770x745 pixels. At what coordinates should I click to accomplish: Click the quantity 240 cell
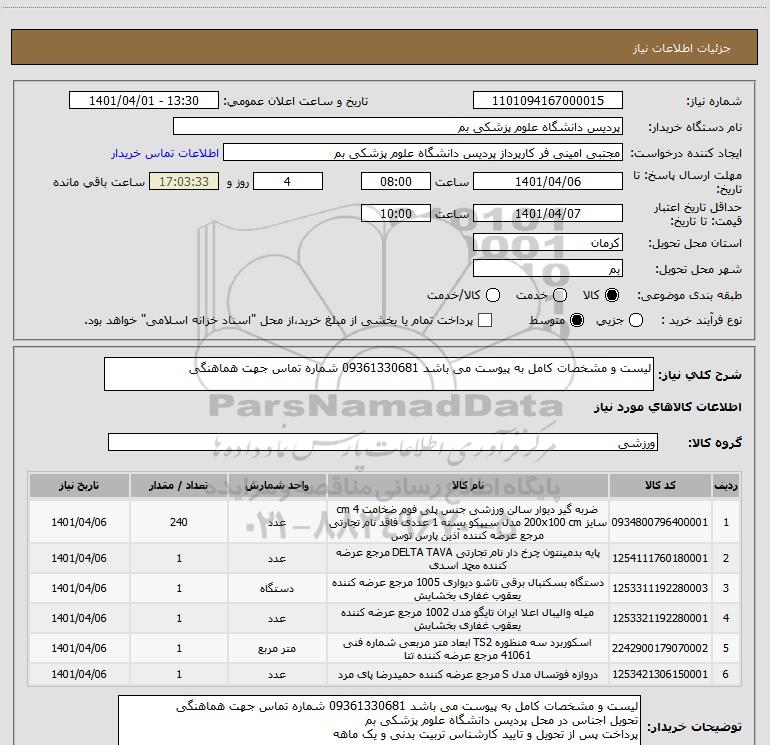pos(179,522)
